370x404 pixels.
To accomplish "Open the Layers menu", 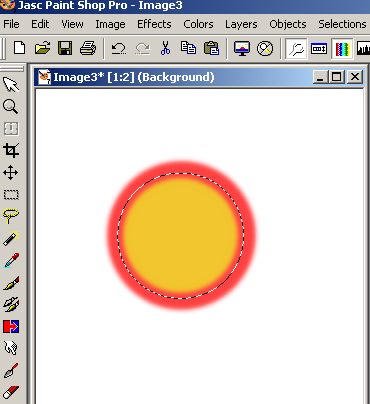I will (x=241, y=24).
